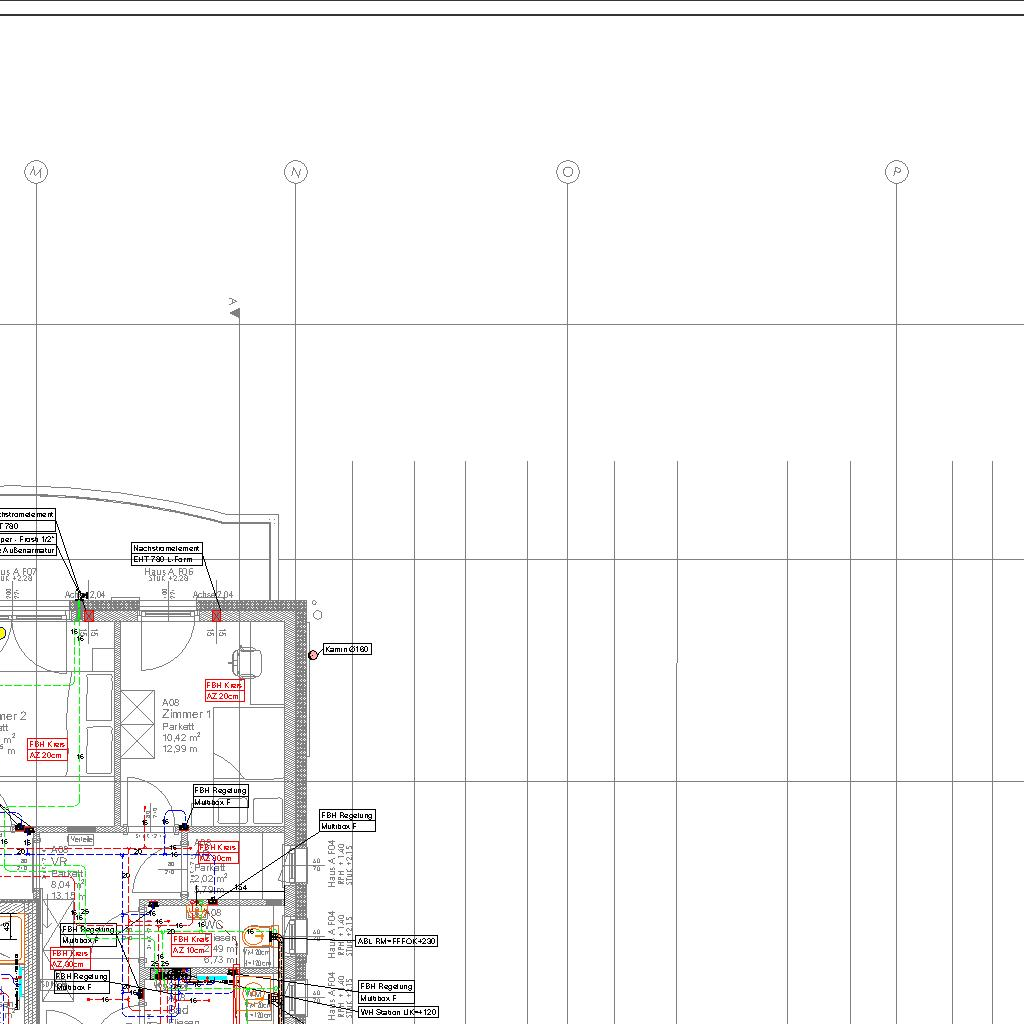Select the Verteiler label box
The width and height of the screenshot is (1024, 1024).
[x=81, y=839]
